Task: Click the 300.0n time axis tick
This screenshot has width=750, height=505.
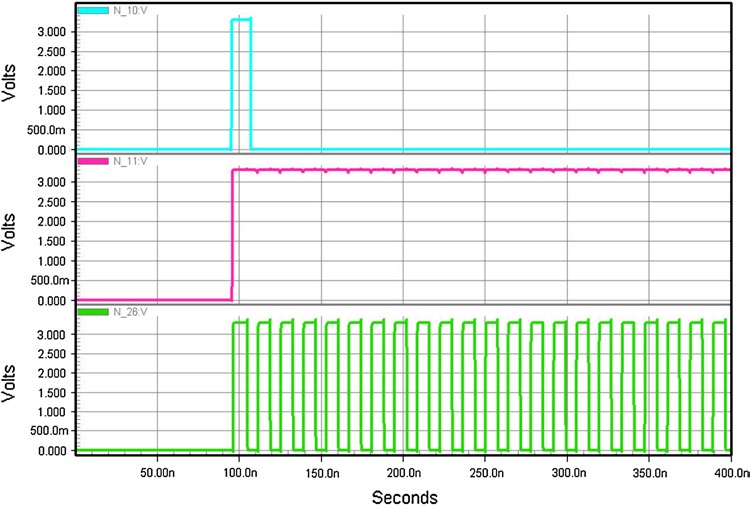Action: [566, 469]
